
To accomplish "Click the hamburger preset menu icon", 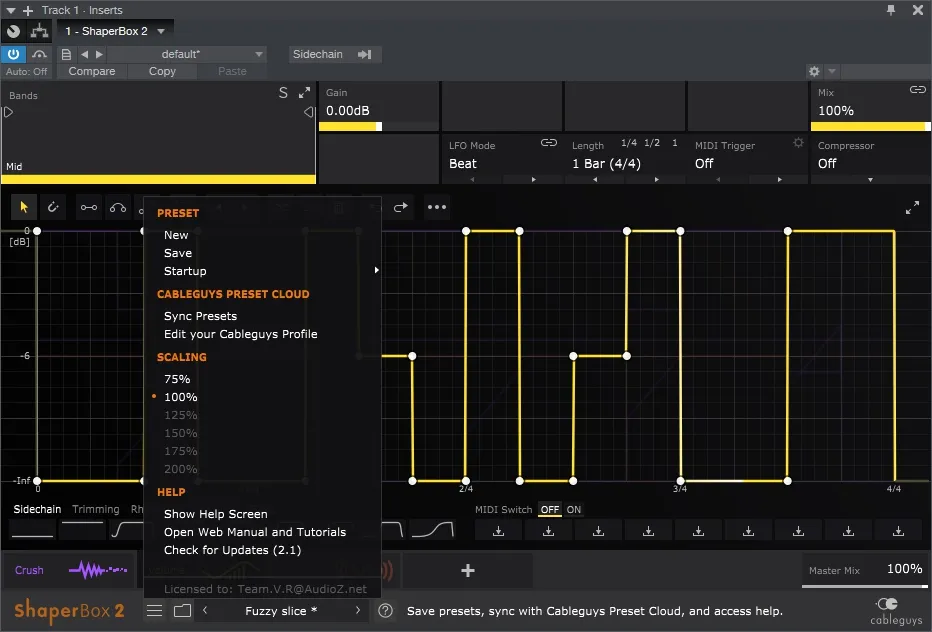I will click(x=155, y=611).
